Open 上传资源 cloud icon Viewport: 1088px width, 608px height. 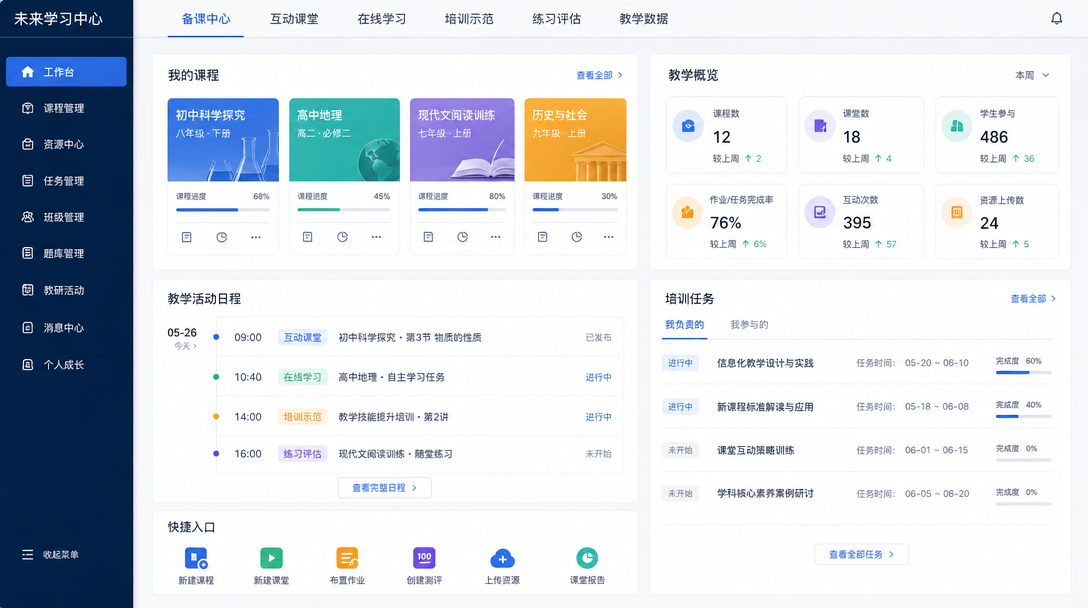pos(502,558)
